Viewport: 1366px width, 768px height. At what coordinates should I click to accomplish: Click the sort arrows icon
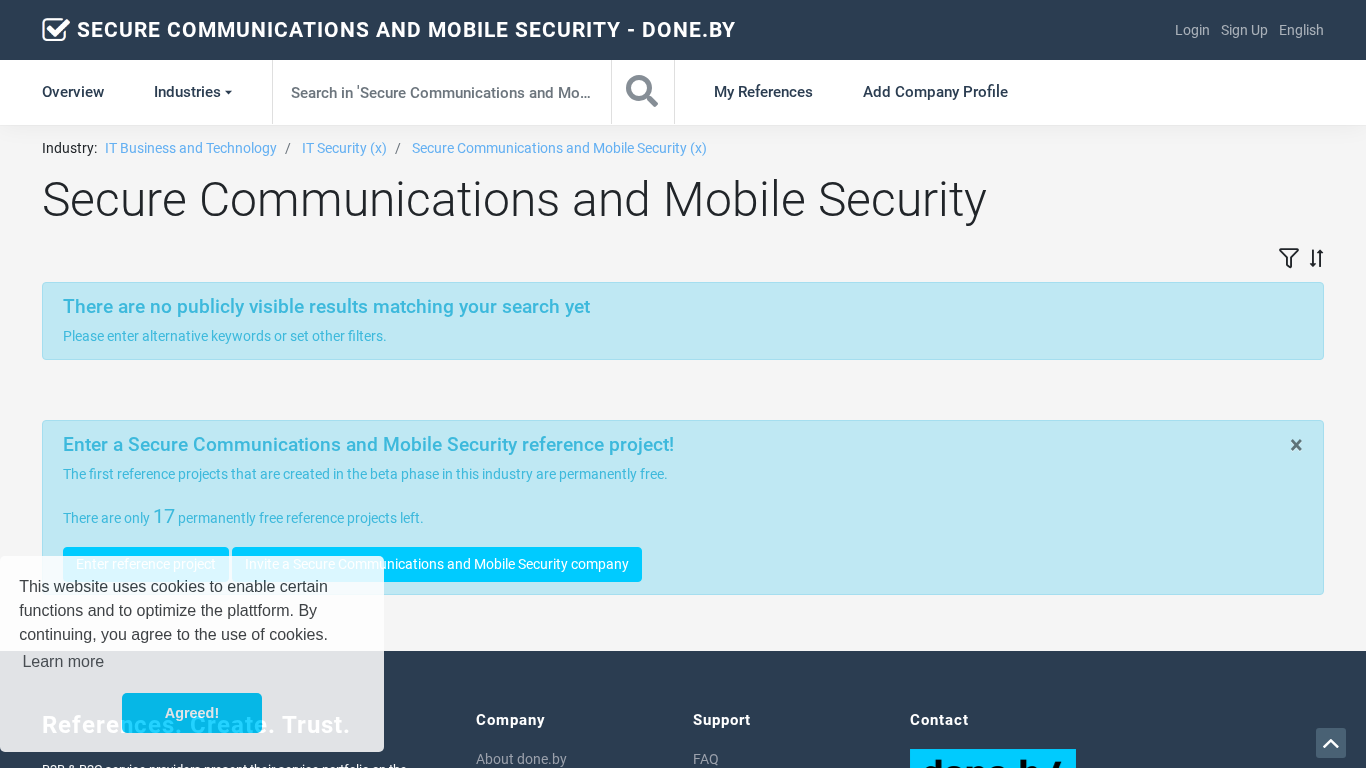1316,258
